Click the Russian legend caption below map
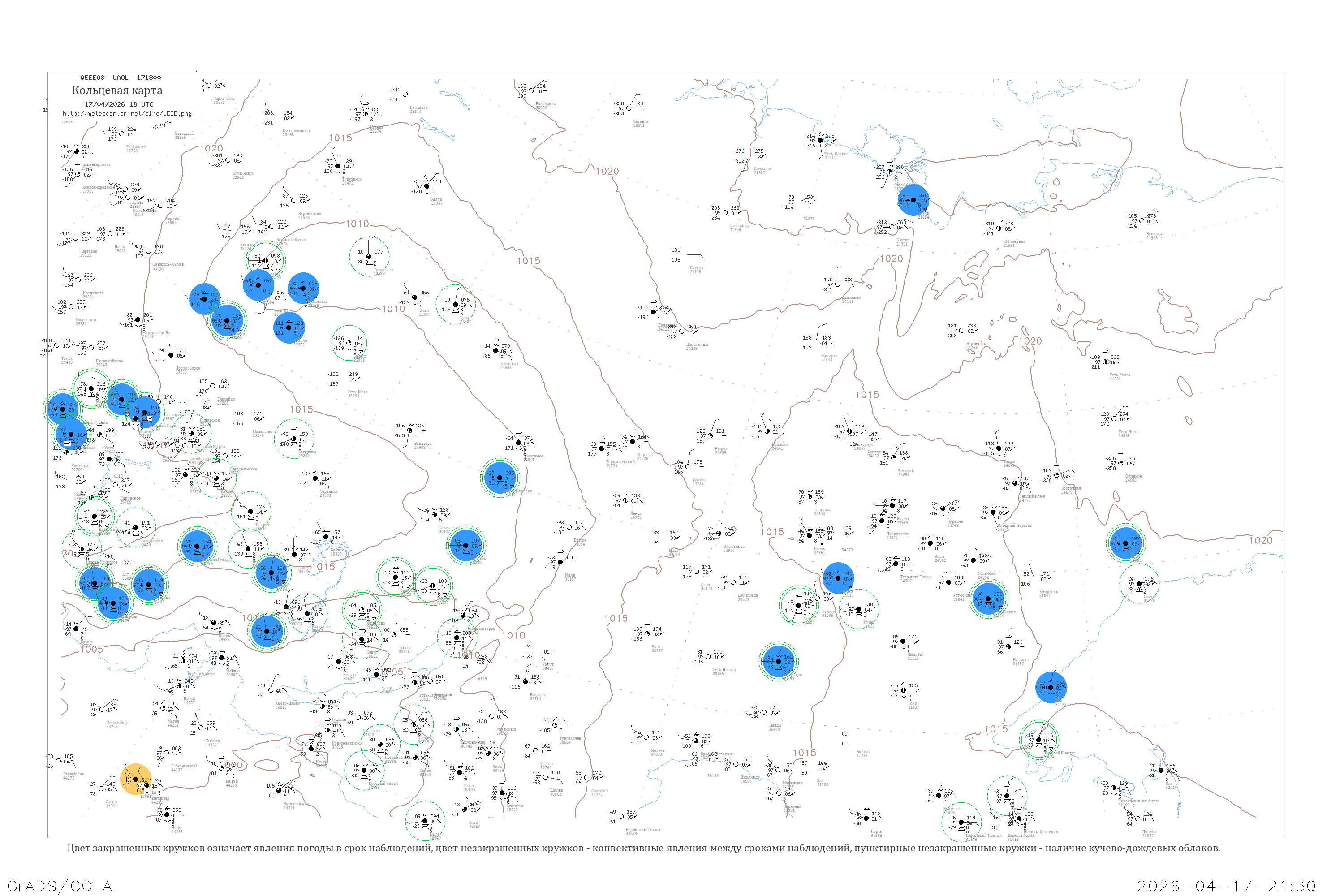 (x=643, y=848)
